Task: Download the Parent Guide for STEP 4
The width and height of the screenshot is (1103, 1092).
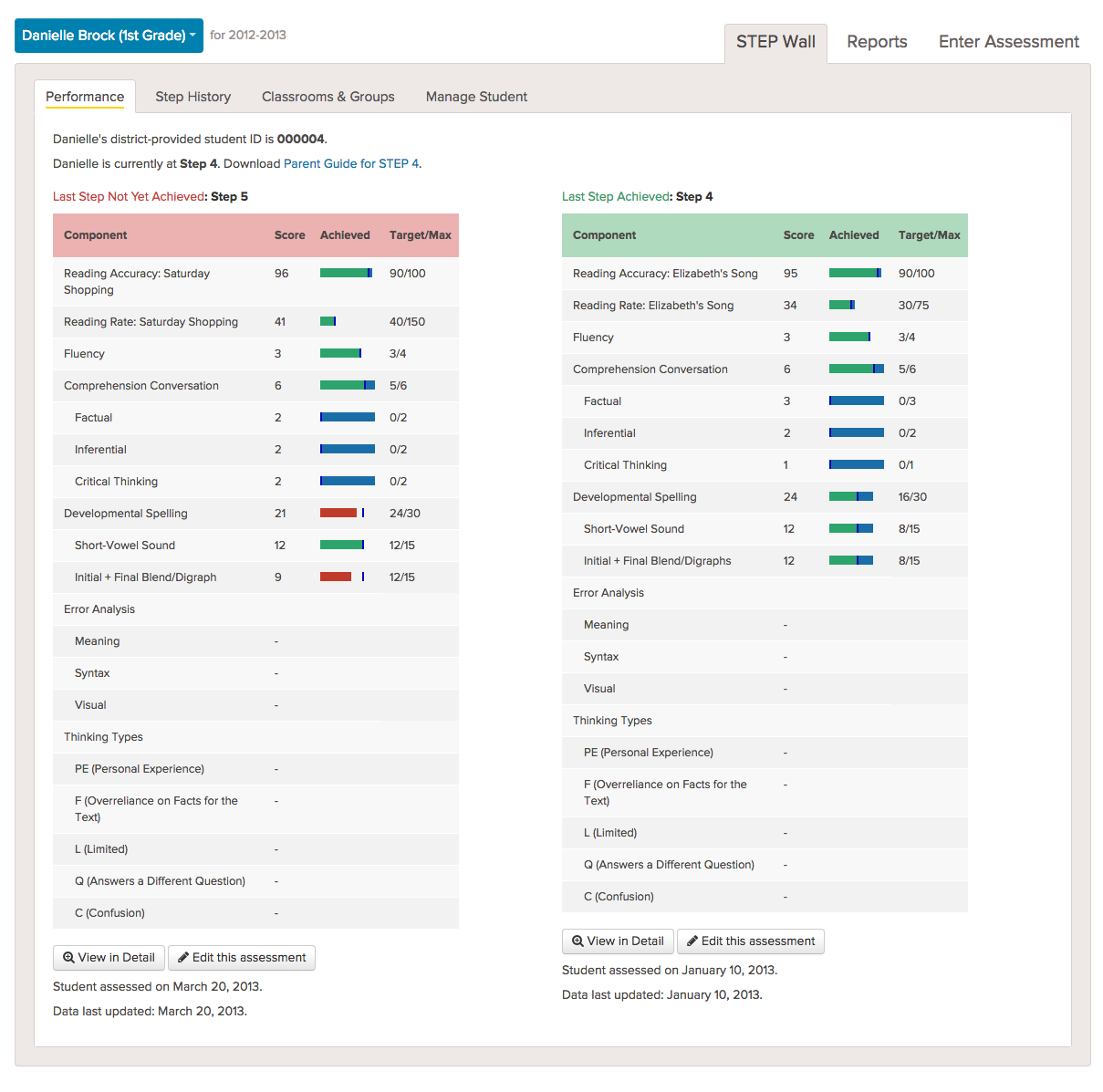Action: (351, 164)
